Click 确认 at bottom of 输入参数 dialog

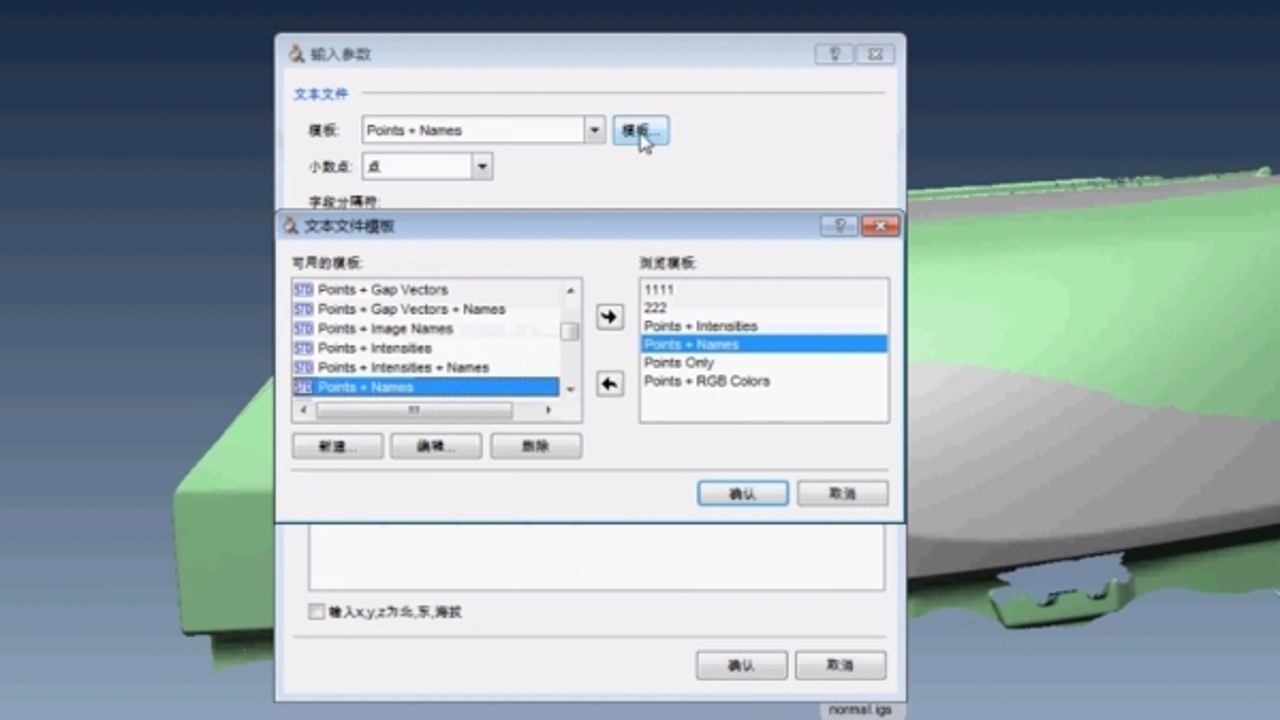click(x=741, y=665)
